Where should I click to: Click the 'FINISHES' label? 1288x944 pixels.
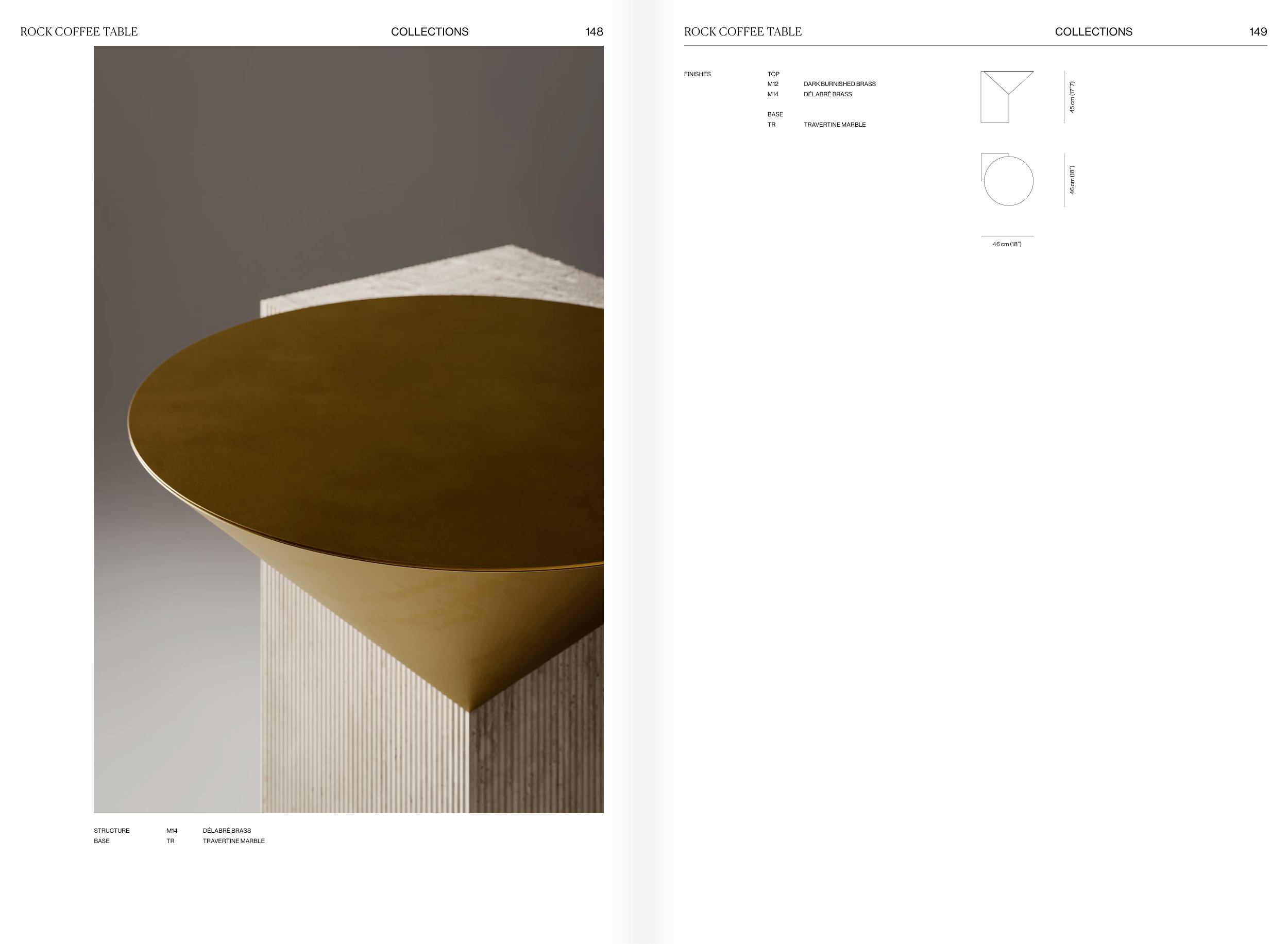point(697,74)
